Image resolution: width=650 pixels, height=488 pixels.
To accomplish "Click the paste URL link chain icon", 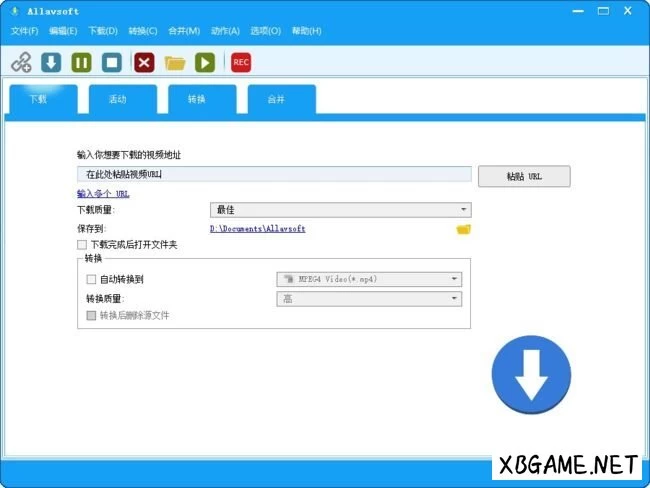I will pos(21,62).
